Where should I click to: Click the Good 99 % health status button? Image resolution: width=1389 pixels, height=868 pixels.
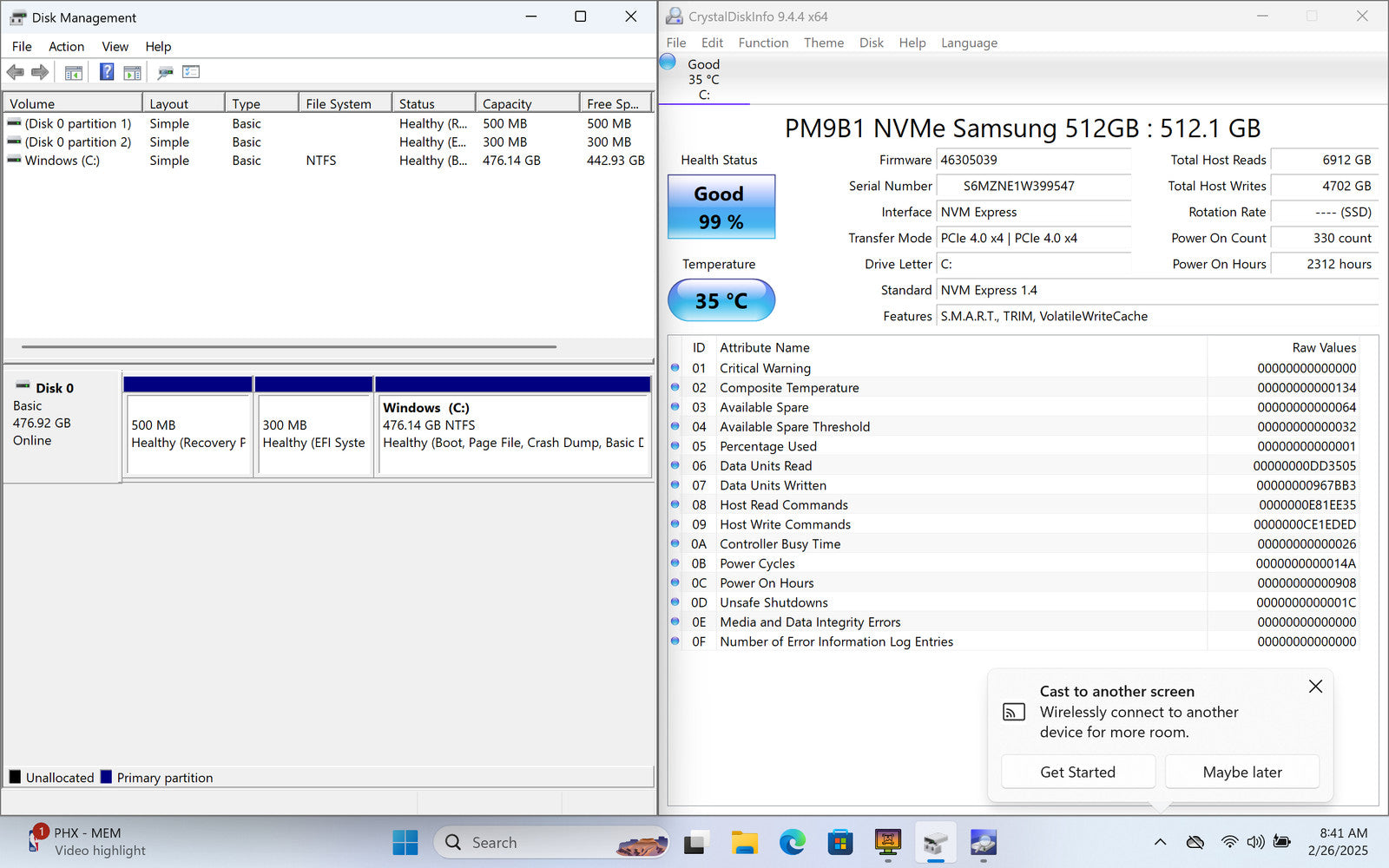point(721,207)
